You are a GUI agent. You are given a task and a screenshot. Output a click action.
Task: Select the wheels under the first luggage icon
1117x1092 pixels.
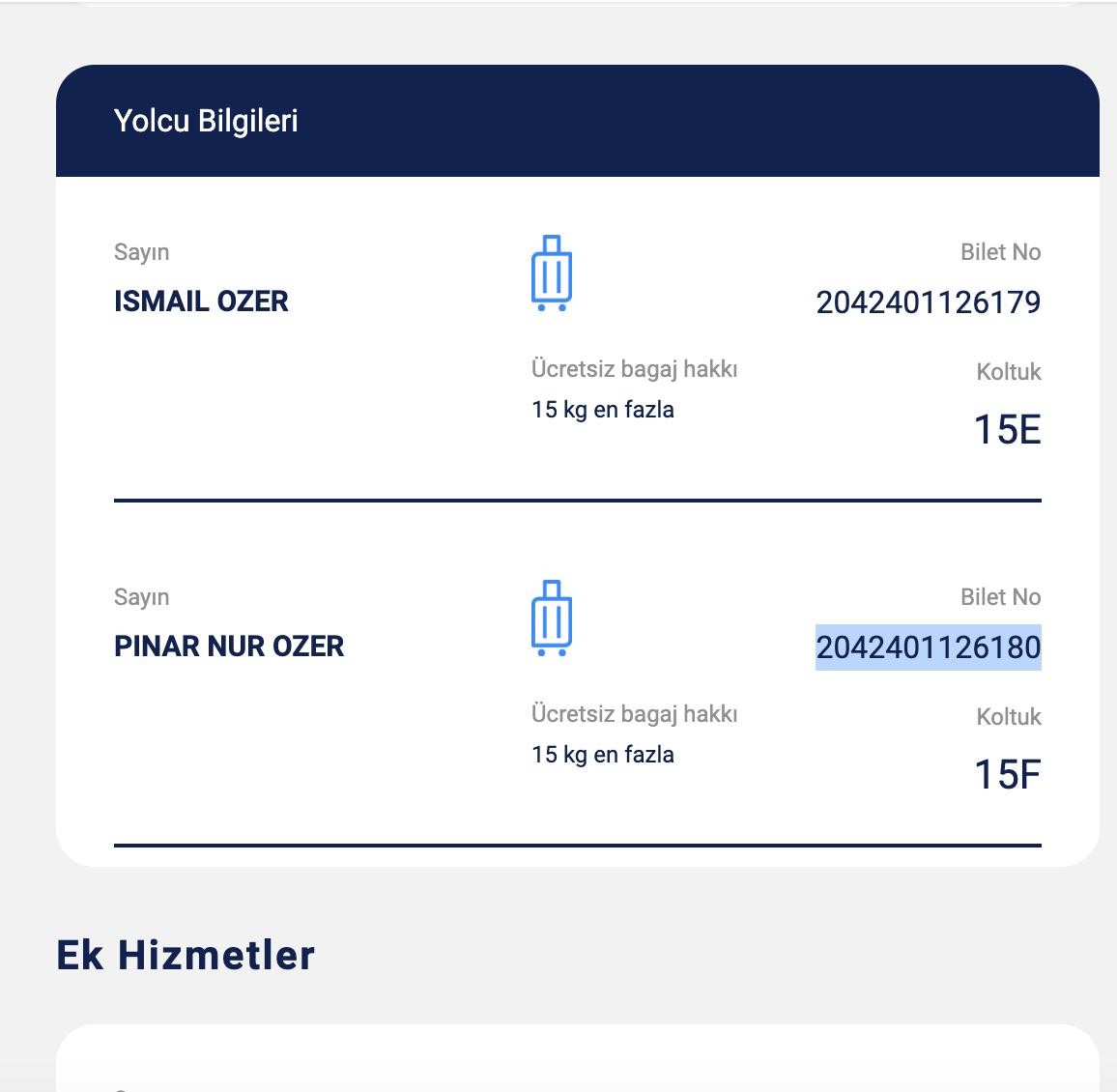point(554,307)
